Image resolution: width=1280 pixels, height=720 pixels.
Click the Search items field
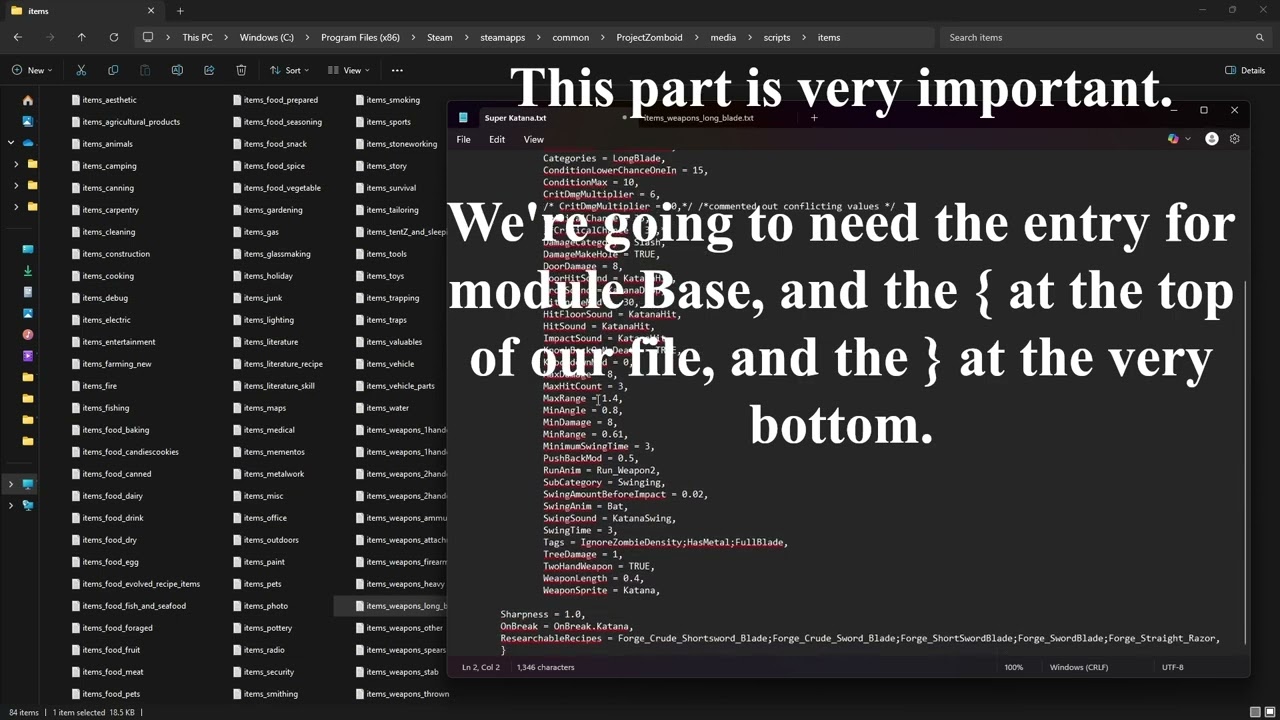1105,37
